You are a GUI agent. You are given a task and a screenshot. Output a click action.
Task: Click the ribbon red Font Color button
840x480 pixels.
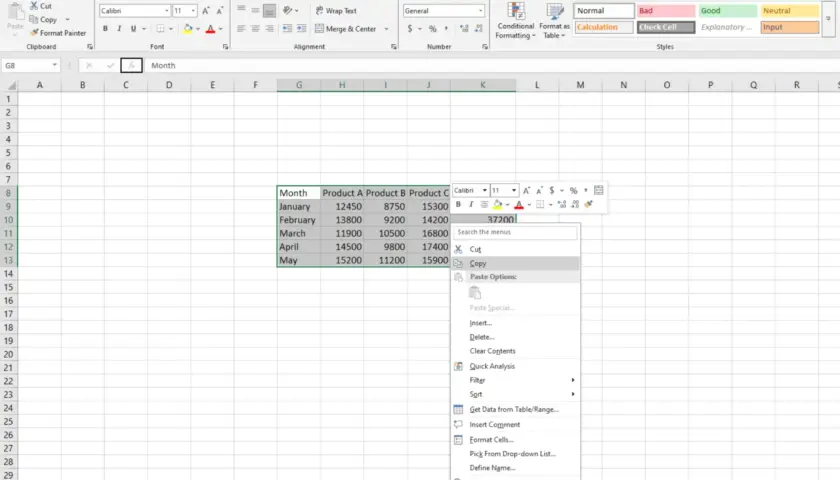pyautogui.click(x=211, y=28)
